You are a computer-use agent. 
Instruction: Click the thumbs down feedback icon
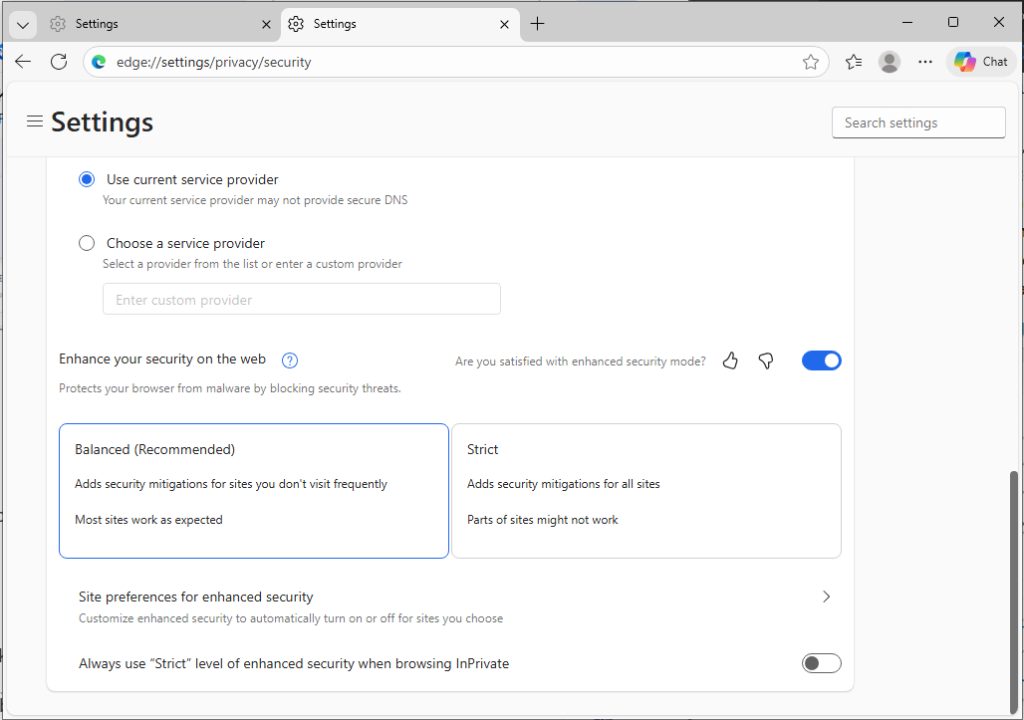[766, 361]
